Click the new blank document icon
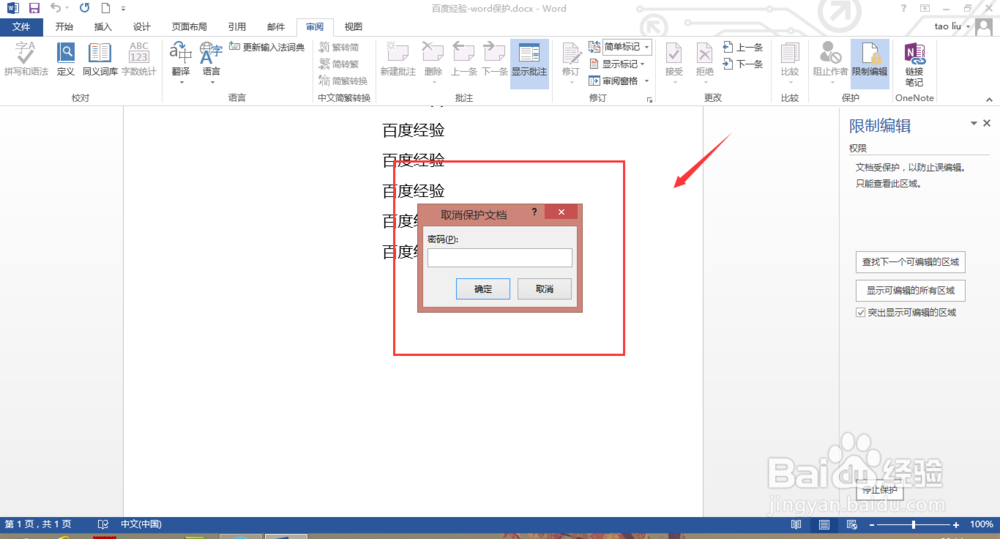Image resolution: width=1000 pixels, height=539 pixels. point(105,8)
